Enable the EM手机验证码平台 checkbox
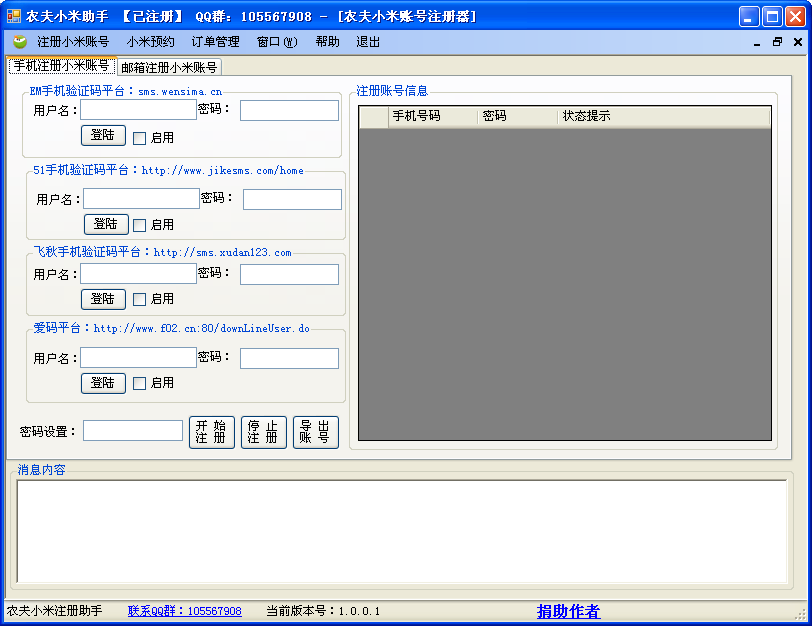 point(139,138)
